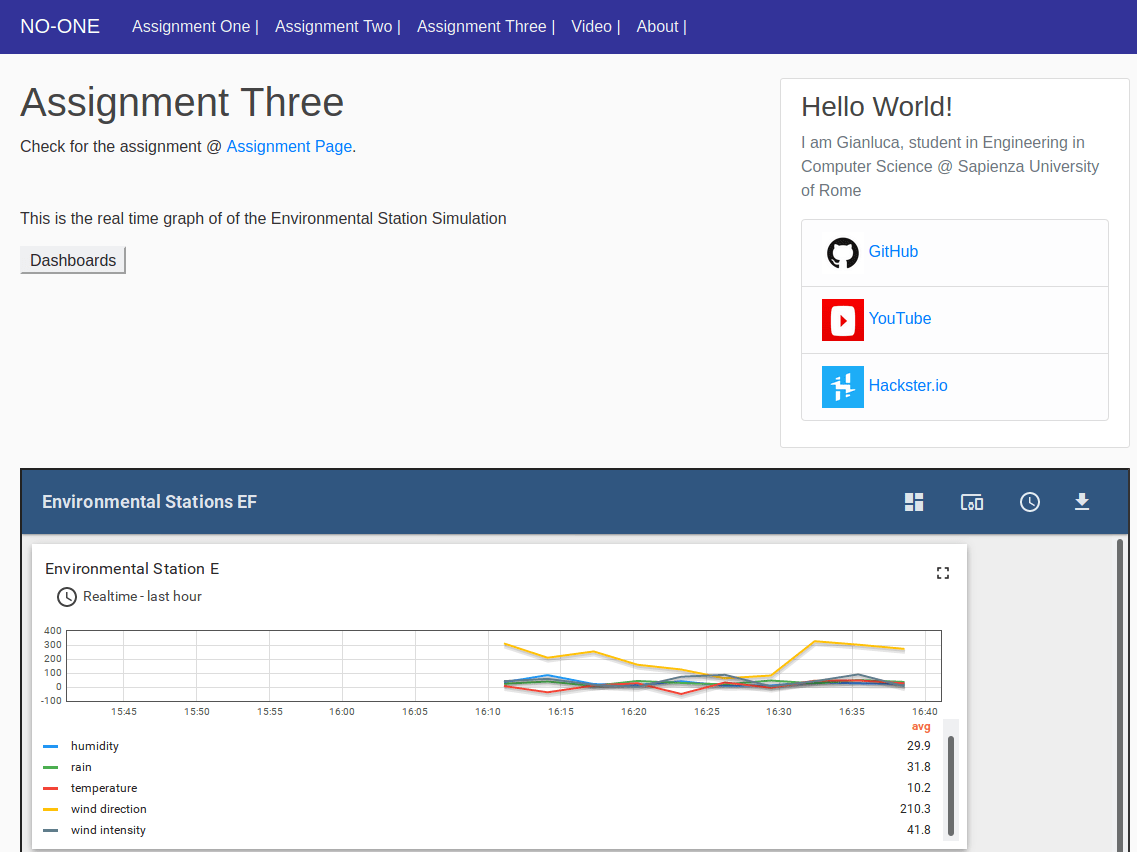This screenshot has height=852, width=1137.
Task: Click the Realtime clock icon on the chart
Action: [66, 596]
